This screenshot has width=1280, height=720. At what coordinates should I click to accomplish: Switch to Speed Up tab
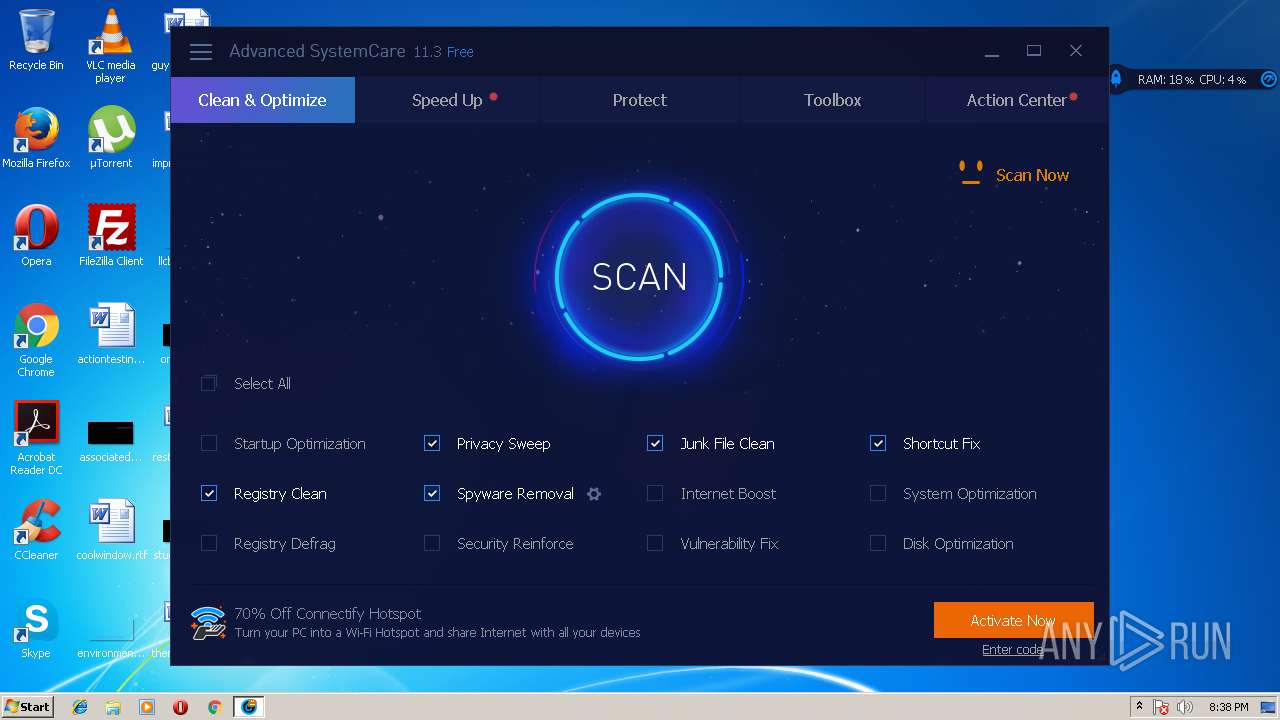tap(447, 100)
